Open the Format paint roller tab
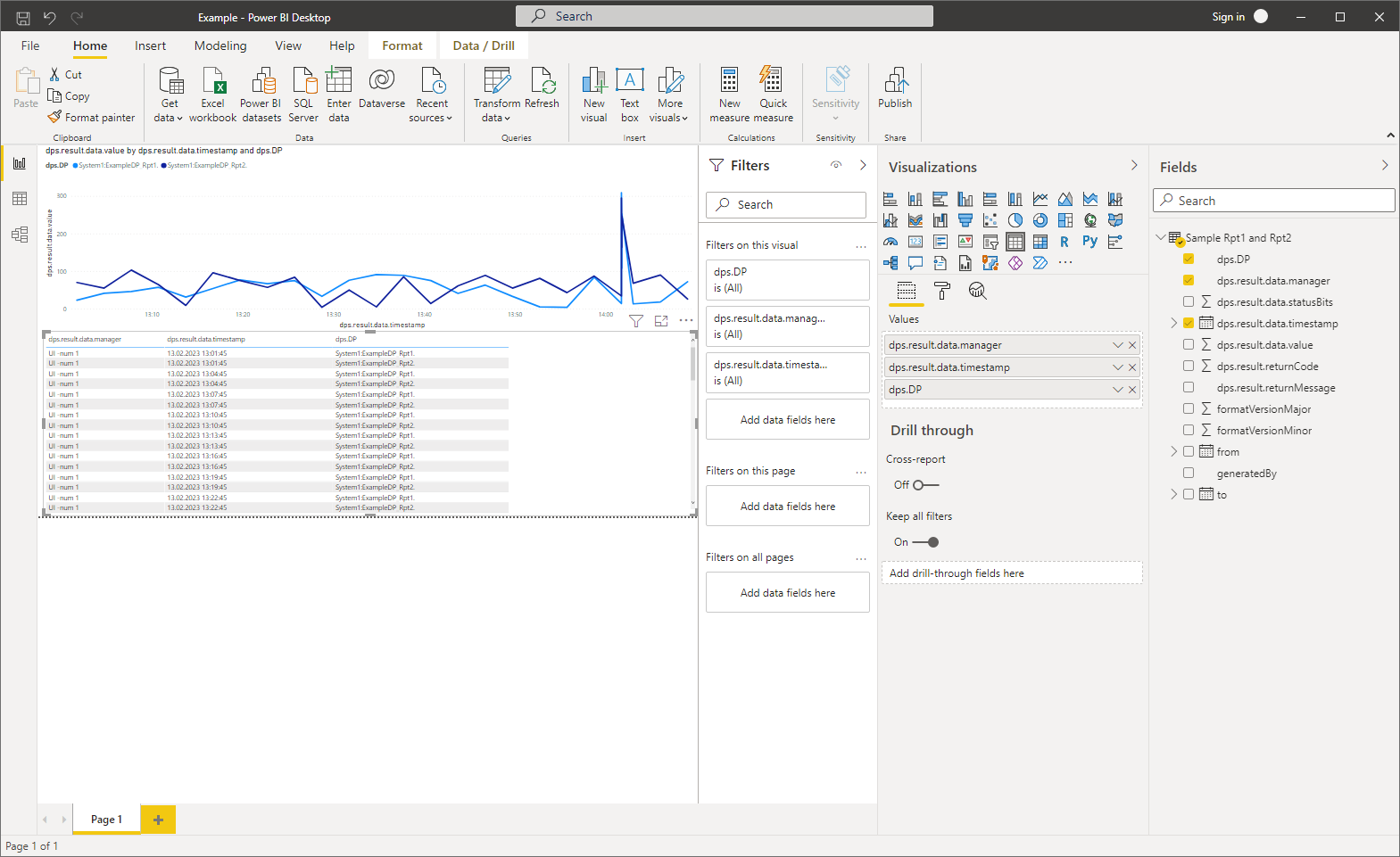The image size is (1400, 857). click(942, 291)
